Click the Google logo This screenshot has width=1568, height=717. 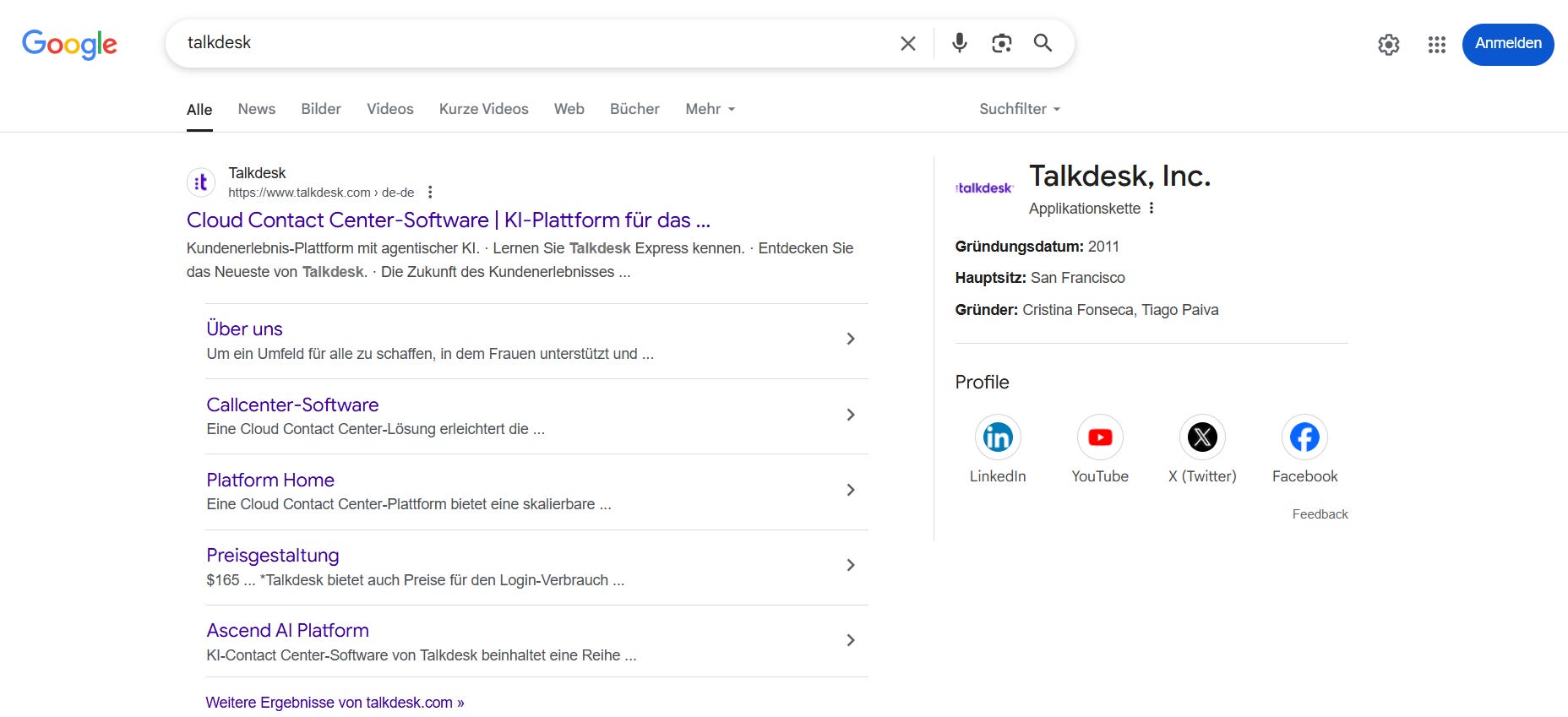(69, 44)
